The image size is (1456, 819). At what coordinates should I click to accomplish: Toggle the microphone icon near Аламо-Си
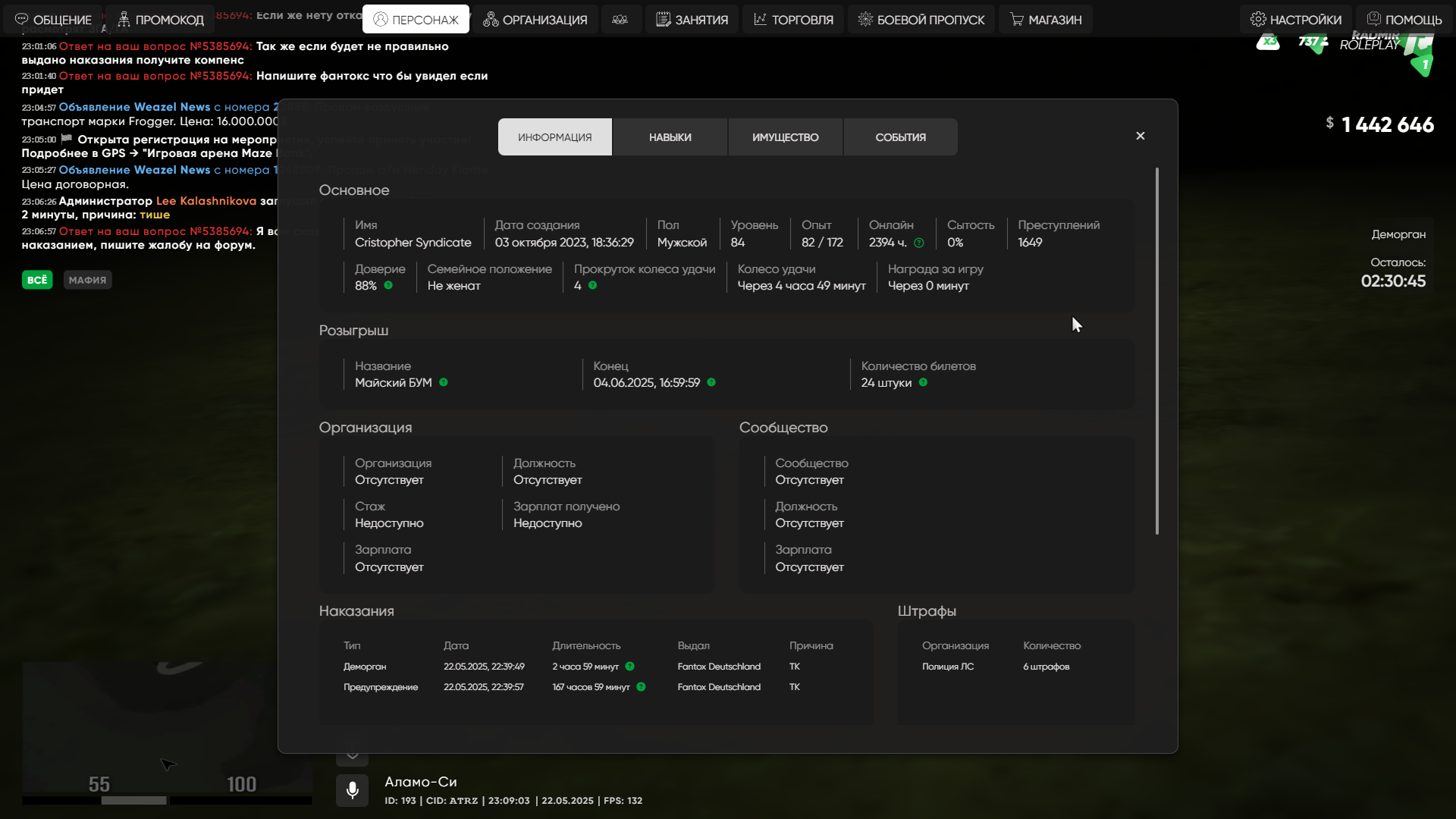[352, 790]
